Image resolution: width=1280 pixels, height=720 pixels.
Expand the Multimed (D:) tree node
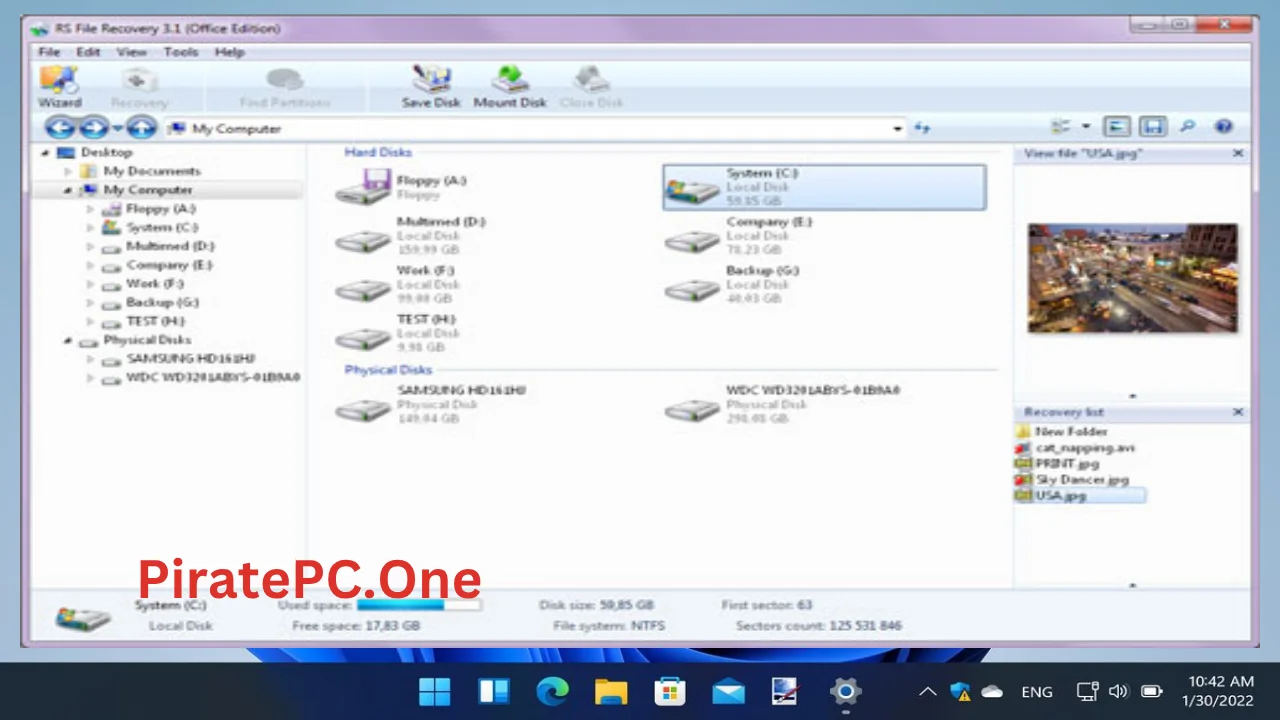(x=91, y=246)
